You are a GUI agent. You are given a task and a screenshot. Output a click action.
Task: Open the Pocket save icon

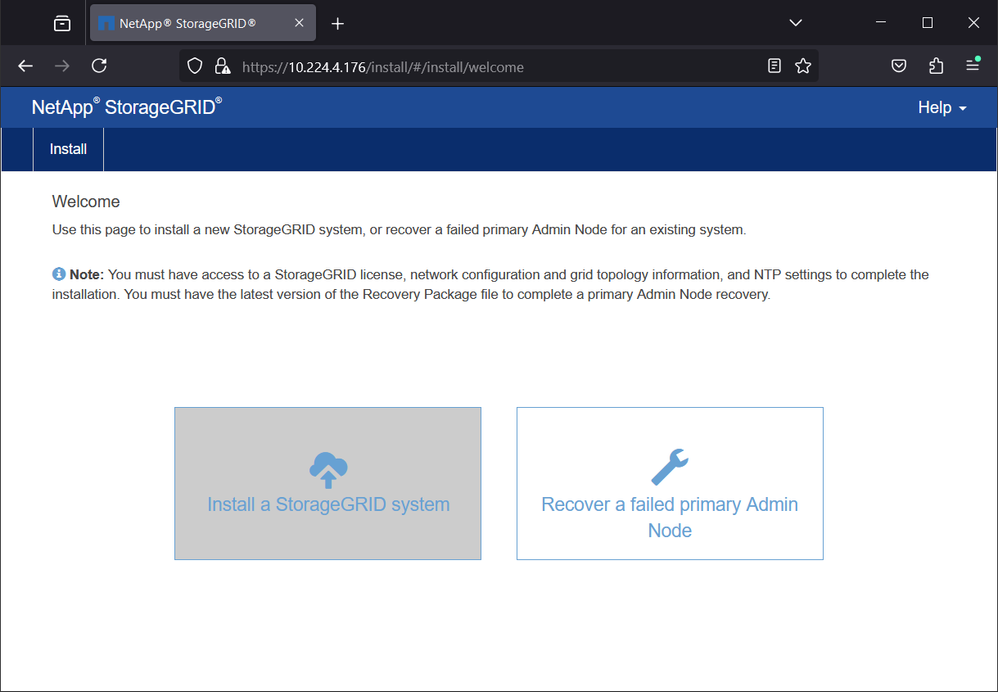click(x=899, y=66)
